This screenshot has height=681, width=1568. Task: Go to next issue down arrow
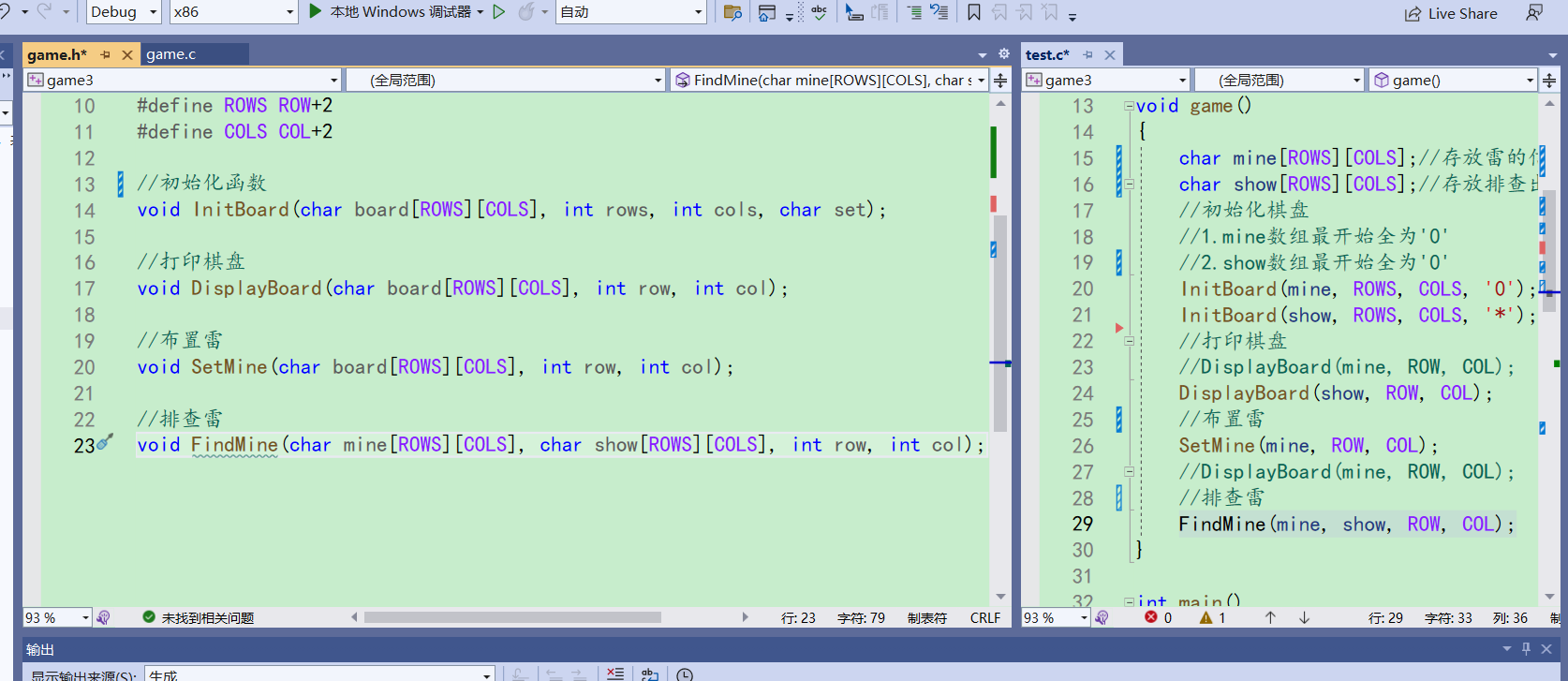click(x=1304, y=617)
